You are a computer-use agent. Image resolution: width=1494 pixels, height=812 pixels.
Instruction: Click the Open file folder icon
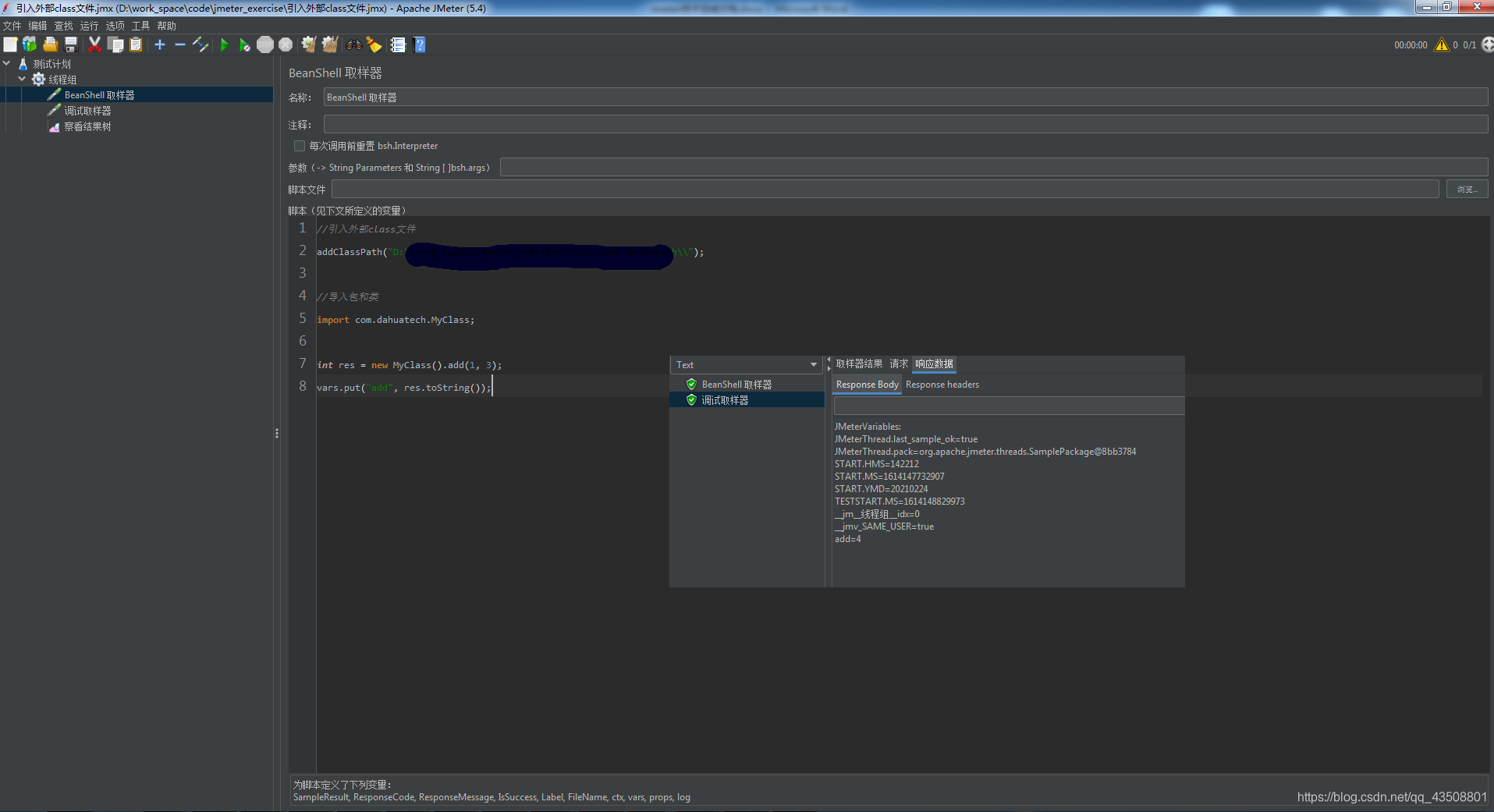(51, 44)
